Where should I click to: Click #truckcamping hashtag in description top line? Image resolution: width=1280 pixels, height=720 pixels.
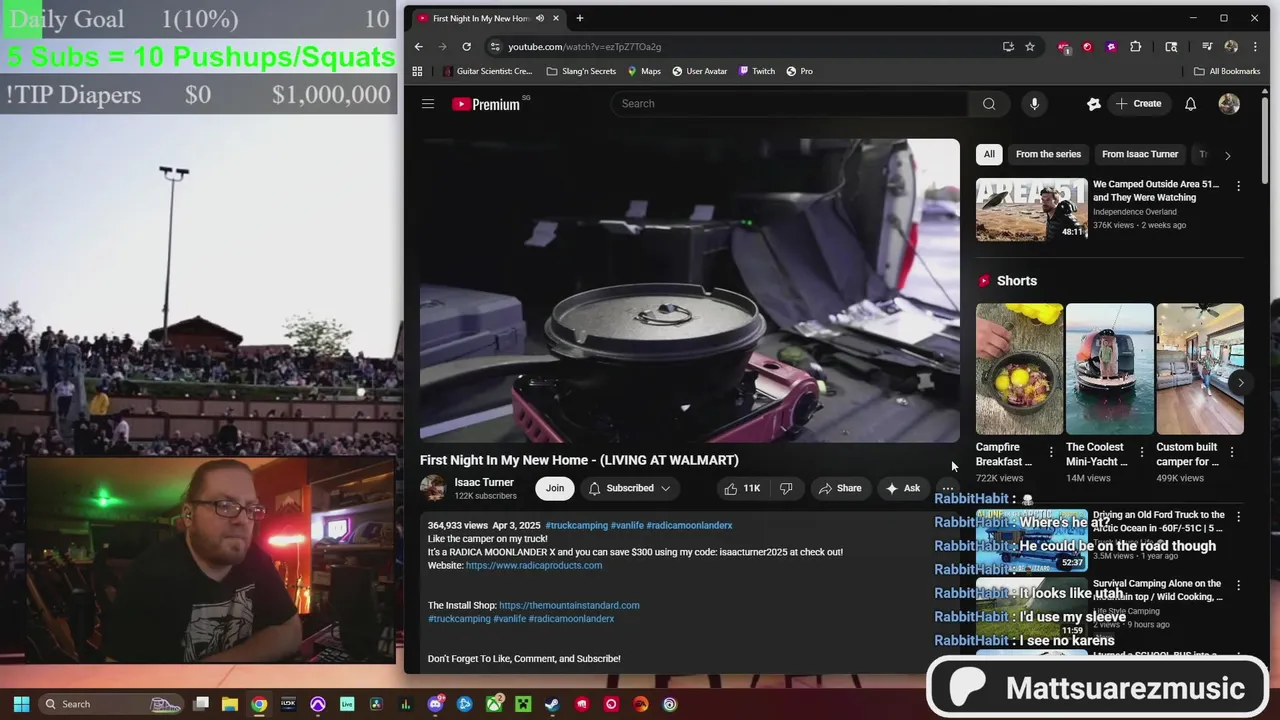576,525
